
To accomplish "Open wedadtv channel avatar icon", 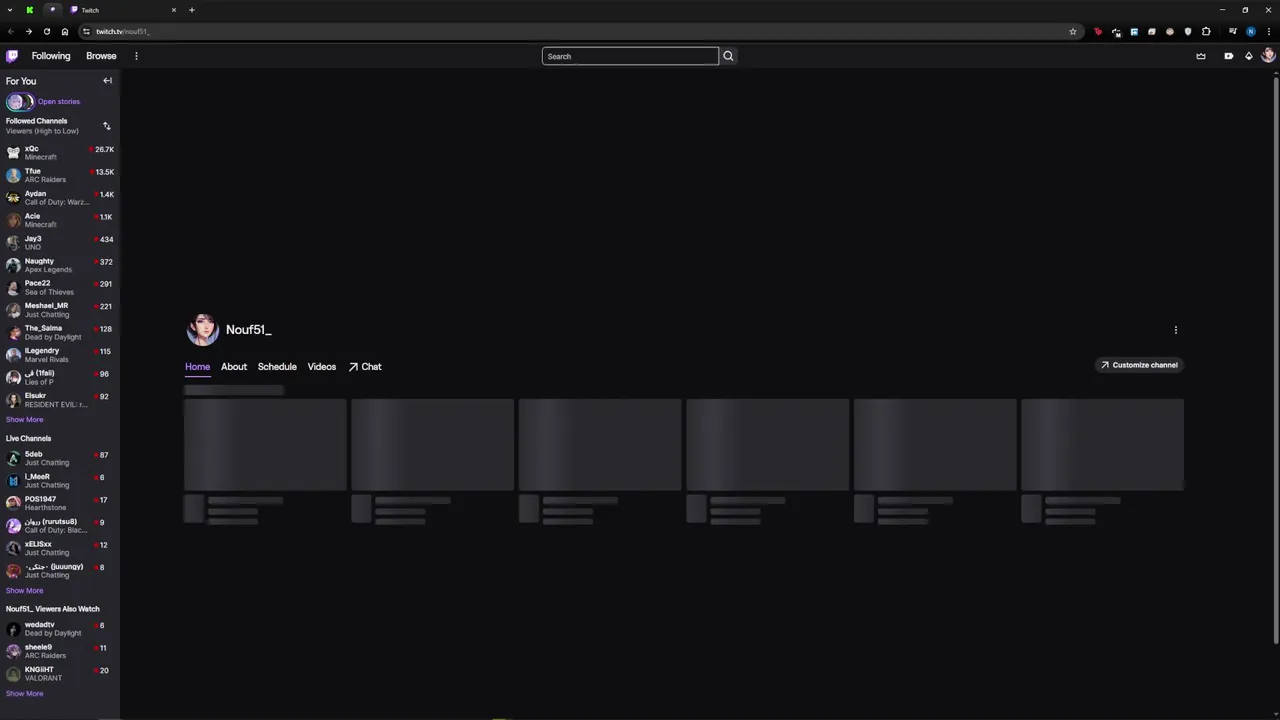I will [x=13, y=629].
